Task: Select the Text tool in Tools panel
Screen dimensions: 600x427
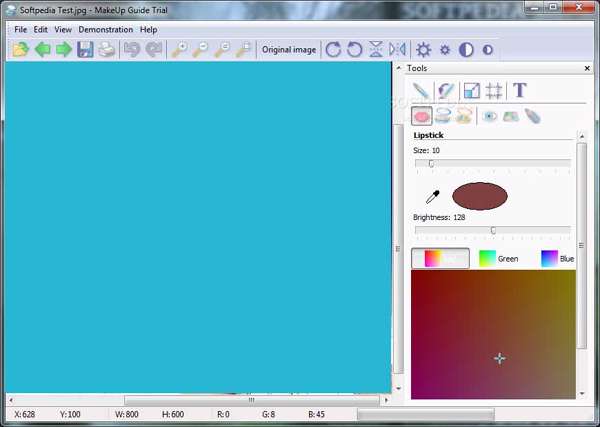Action: pyautogui.click(x=520, y=91)
